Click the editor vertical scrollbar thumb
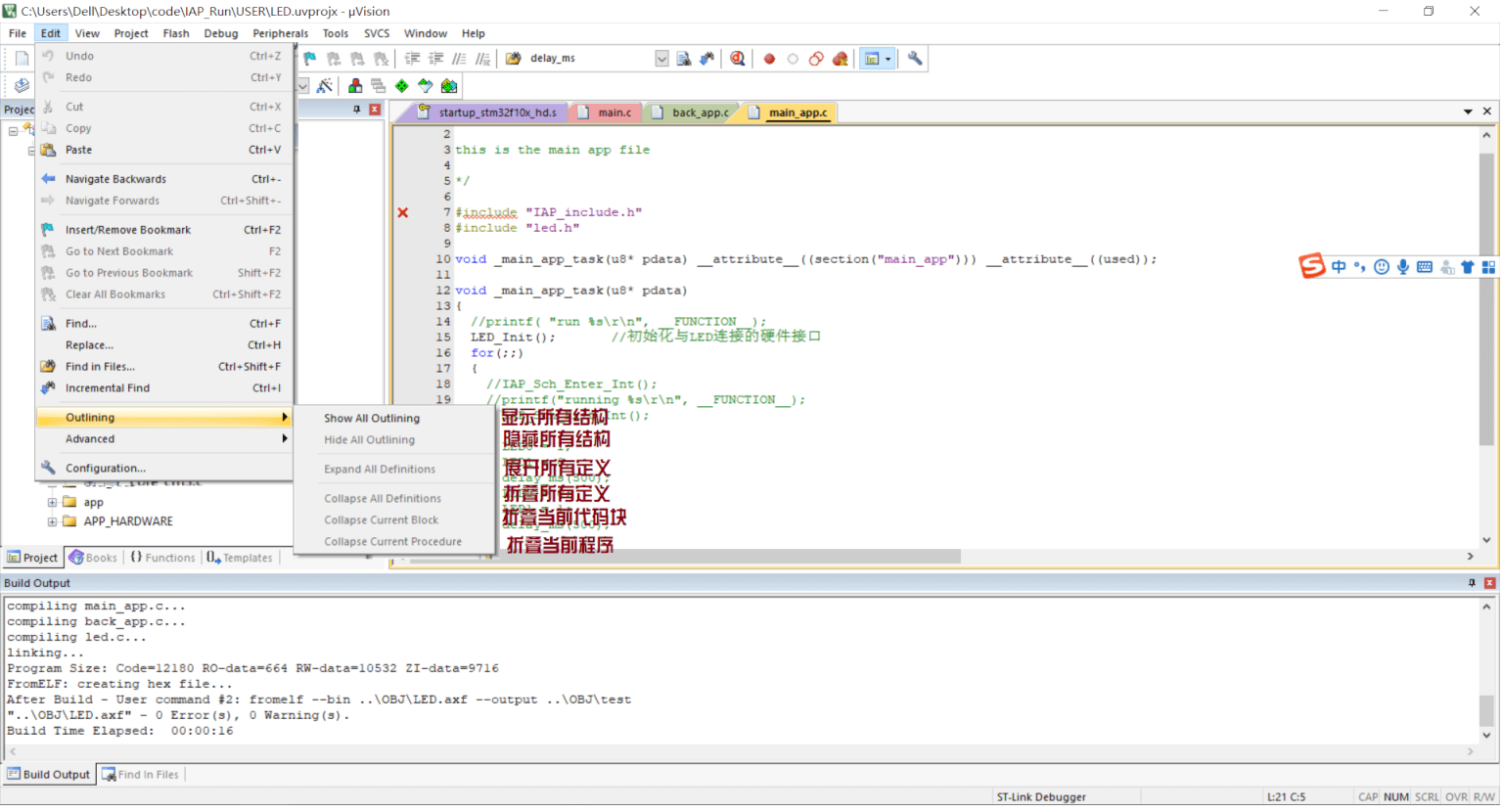Screen dimensions: 1503x812 point(1486,298)
